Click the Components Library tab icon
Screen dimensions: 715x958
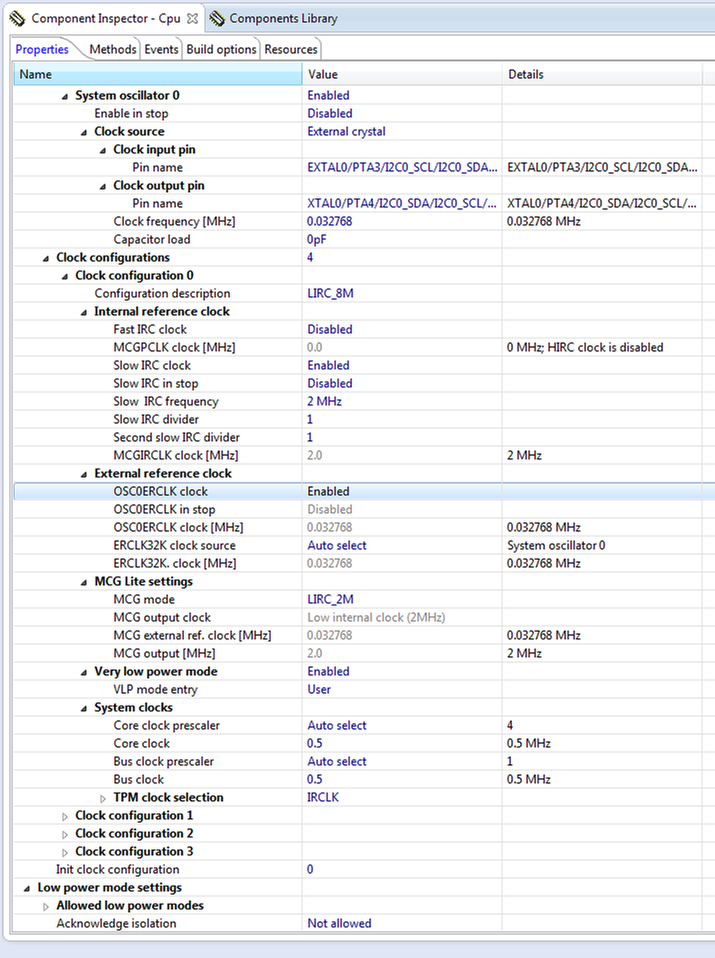tap(217, 18)
